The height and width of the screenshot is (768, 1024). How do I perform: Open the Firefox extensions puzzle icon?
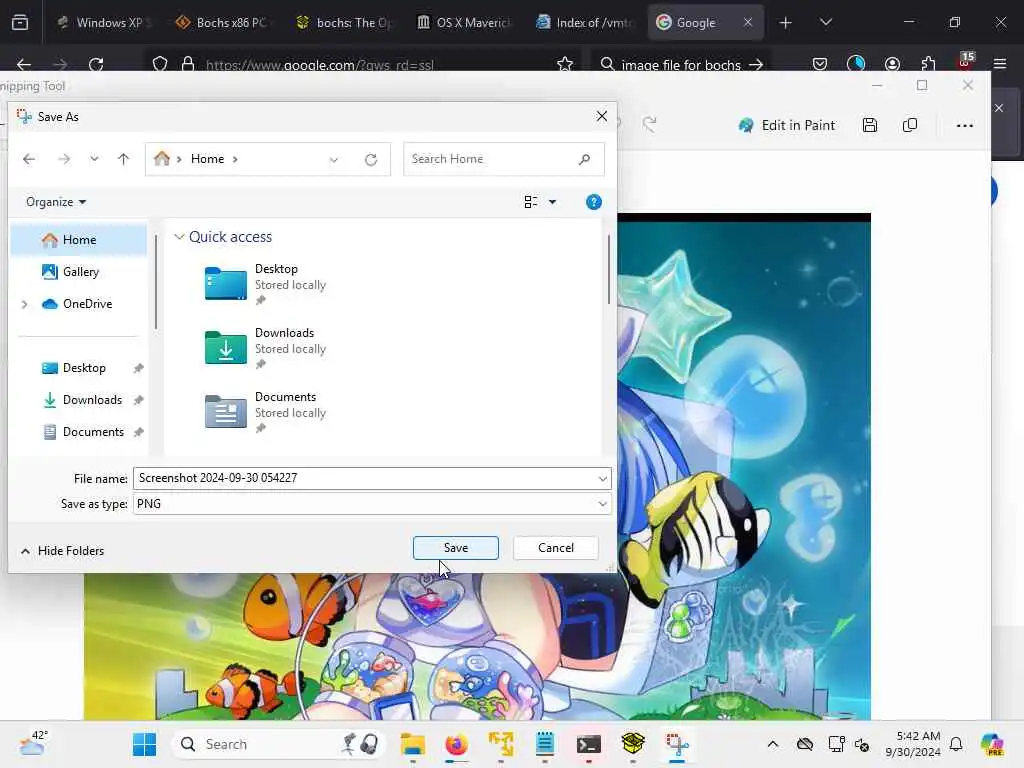(x=928, y=64)
